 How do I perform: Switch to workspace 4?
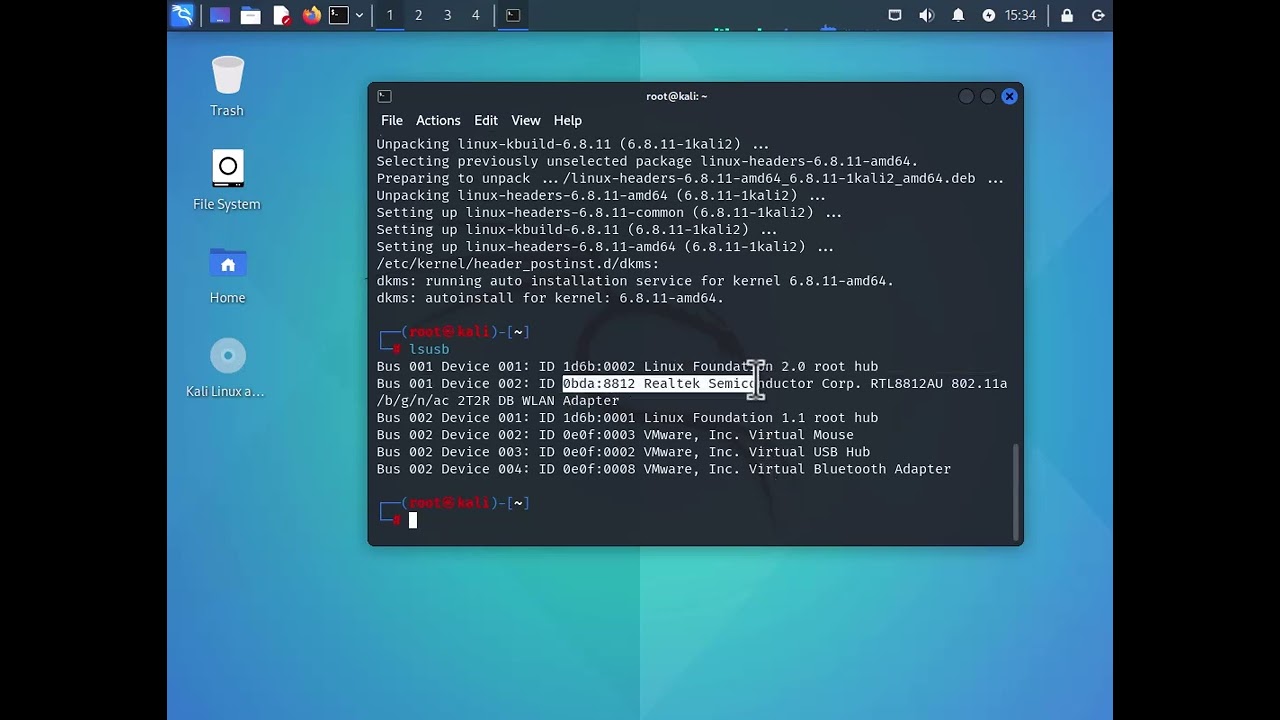pyautogui.click(x=475, y=15)
